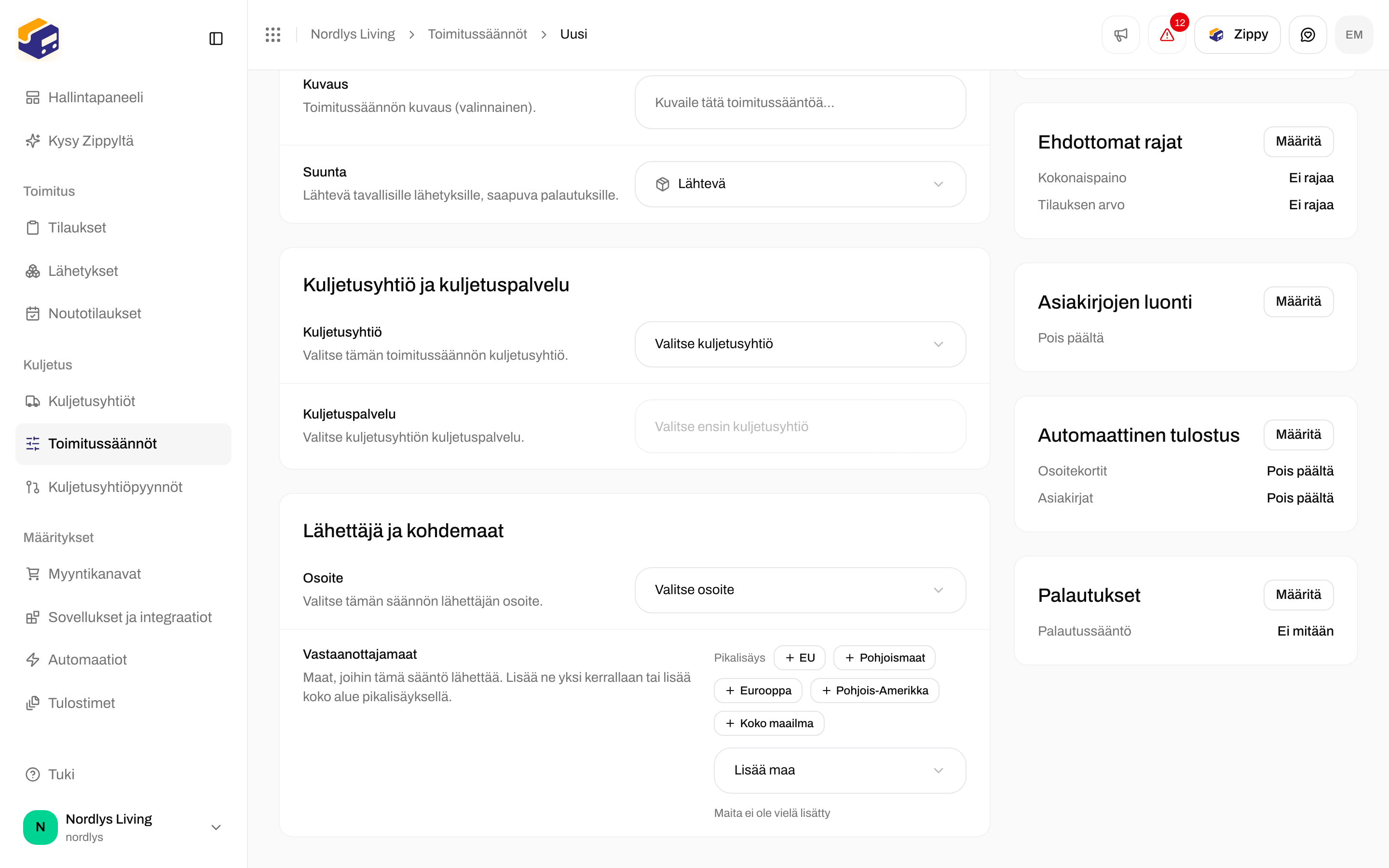
Task: Quick-add Pohjois-Amerikka countries
Action: point(875,691)
